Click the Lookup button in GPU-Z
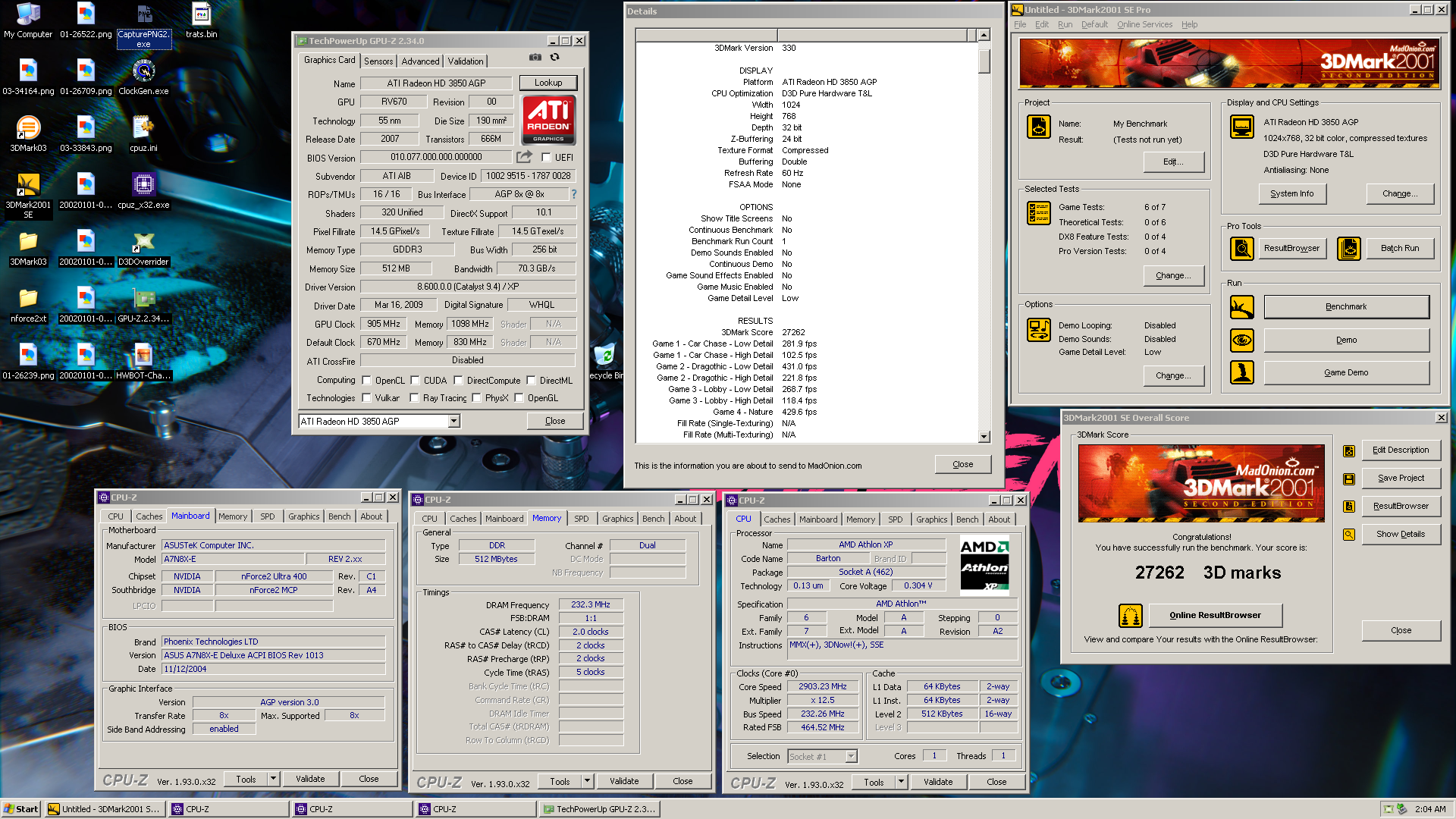 coord(548,83)
